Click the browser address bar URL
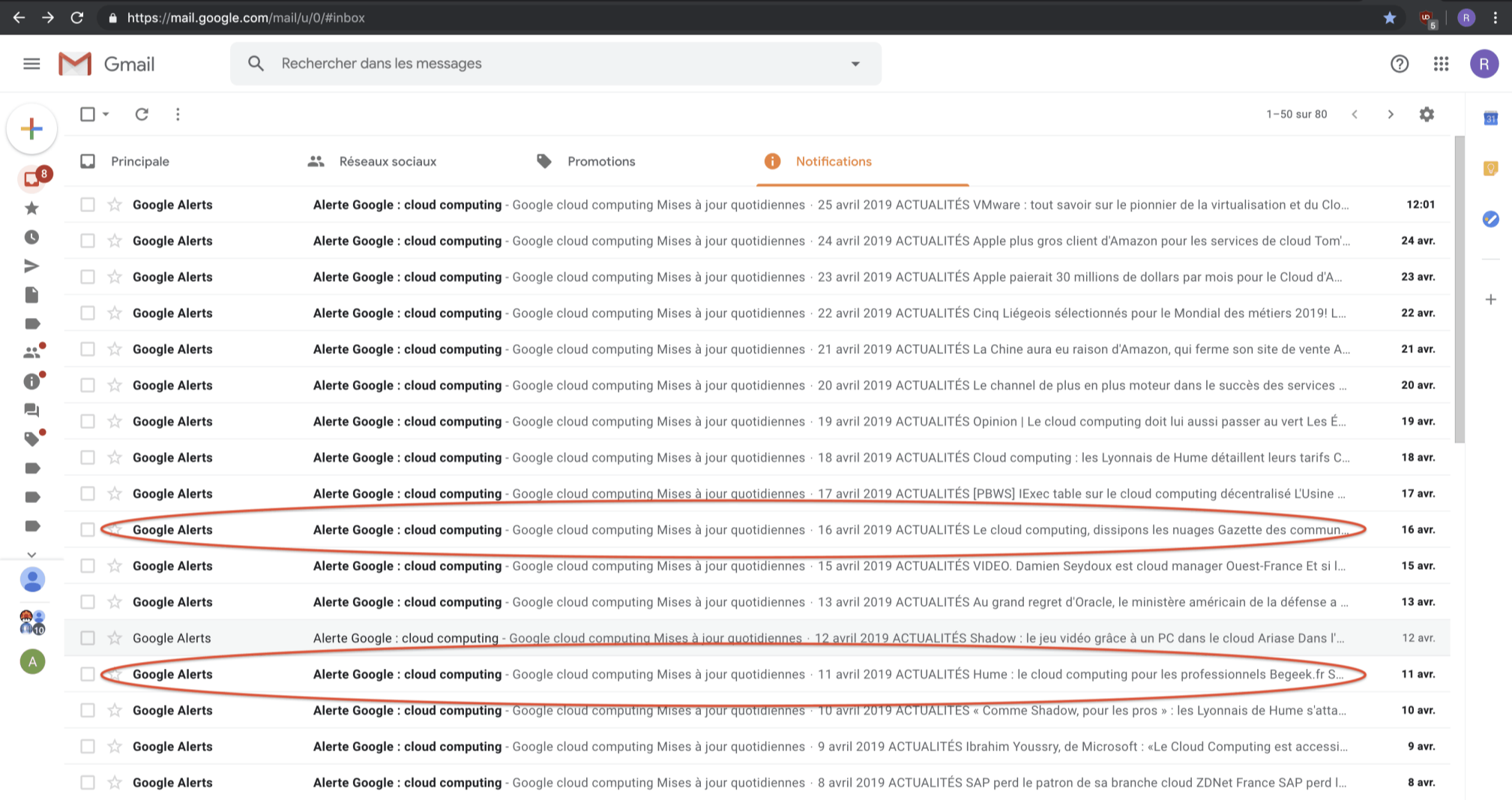Viewport: 1512px width, 800px height. [x=246, y=17]
